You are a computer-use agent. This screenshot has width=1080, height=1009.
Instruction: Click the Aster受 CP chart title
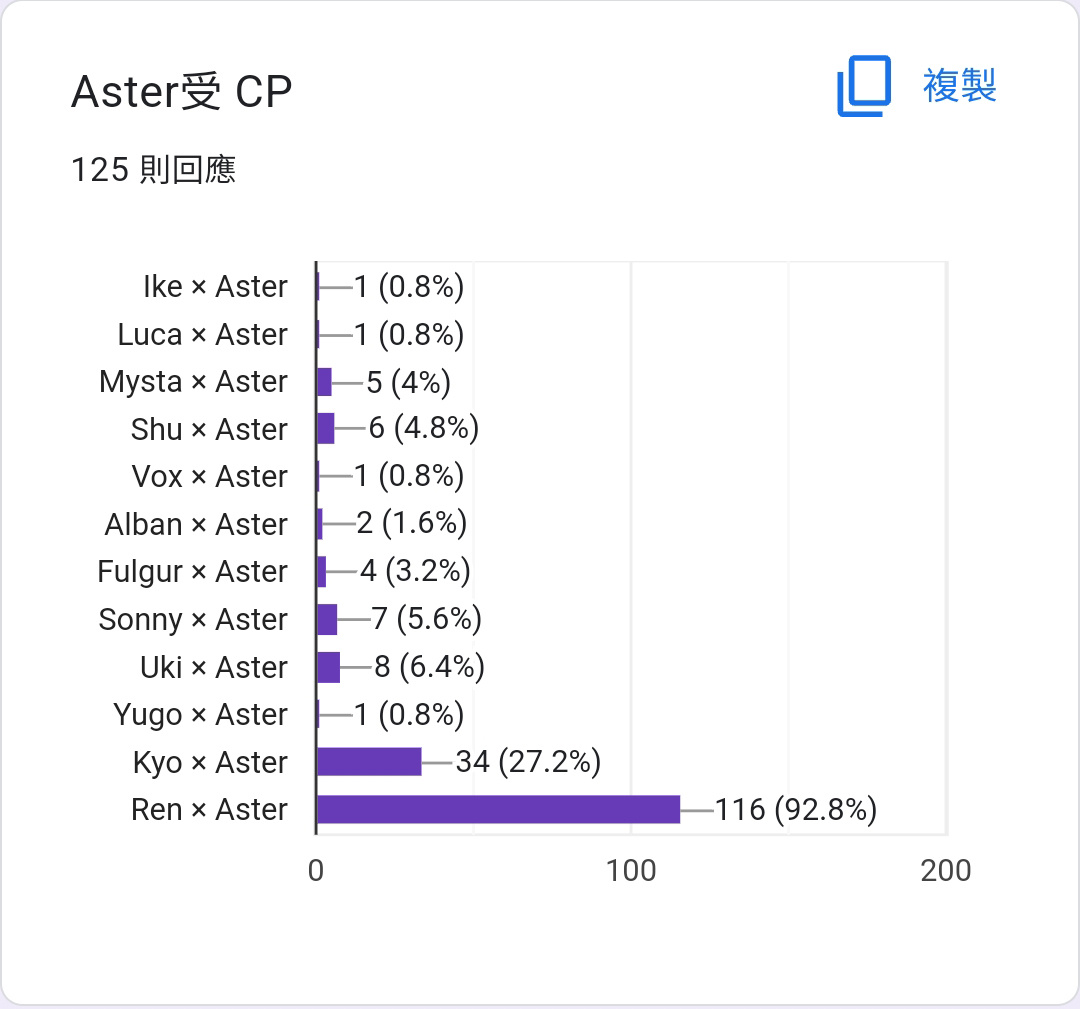pos(182,92)
